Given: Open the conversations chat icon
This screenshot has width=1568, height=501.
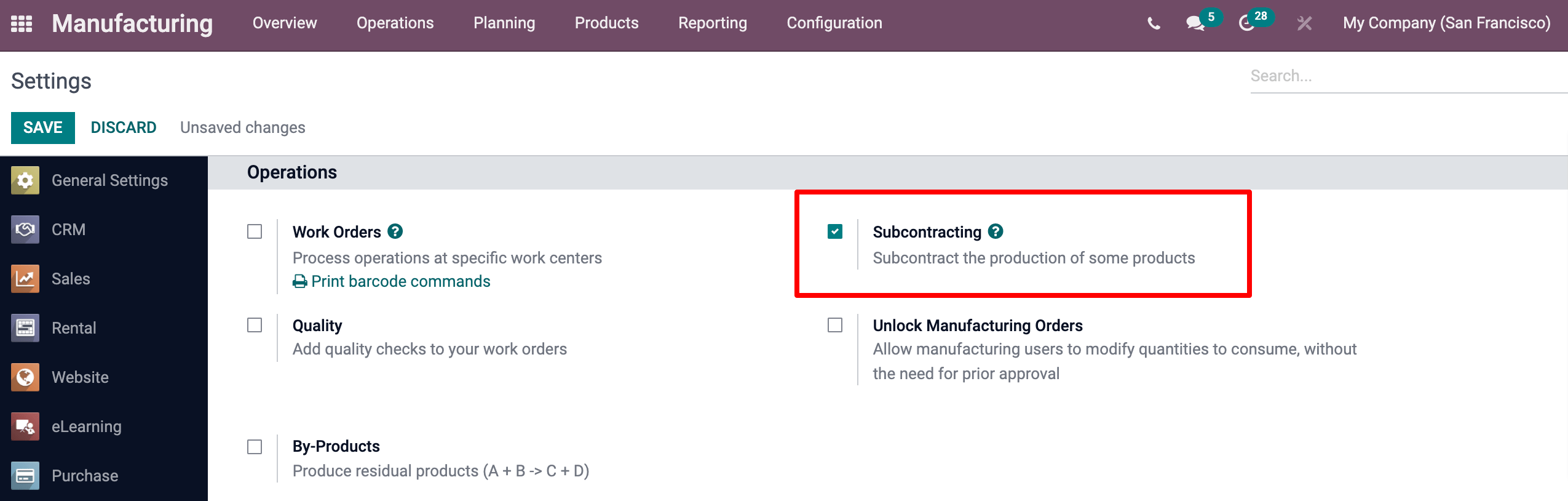Looking at the screenshot, I should [x=1195, y=23].
